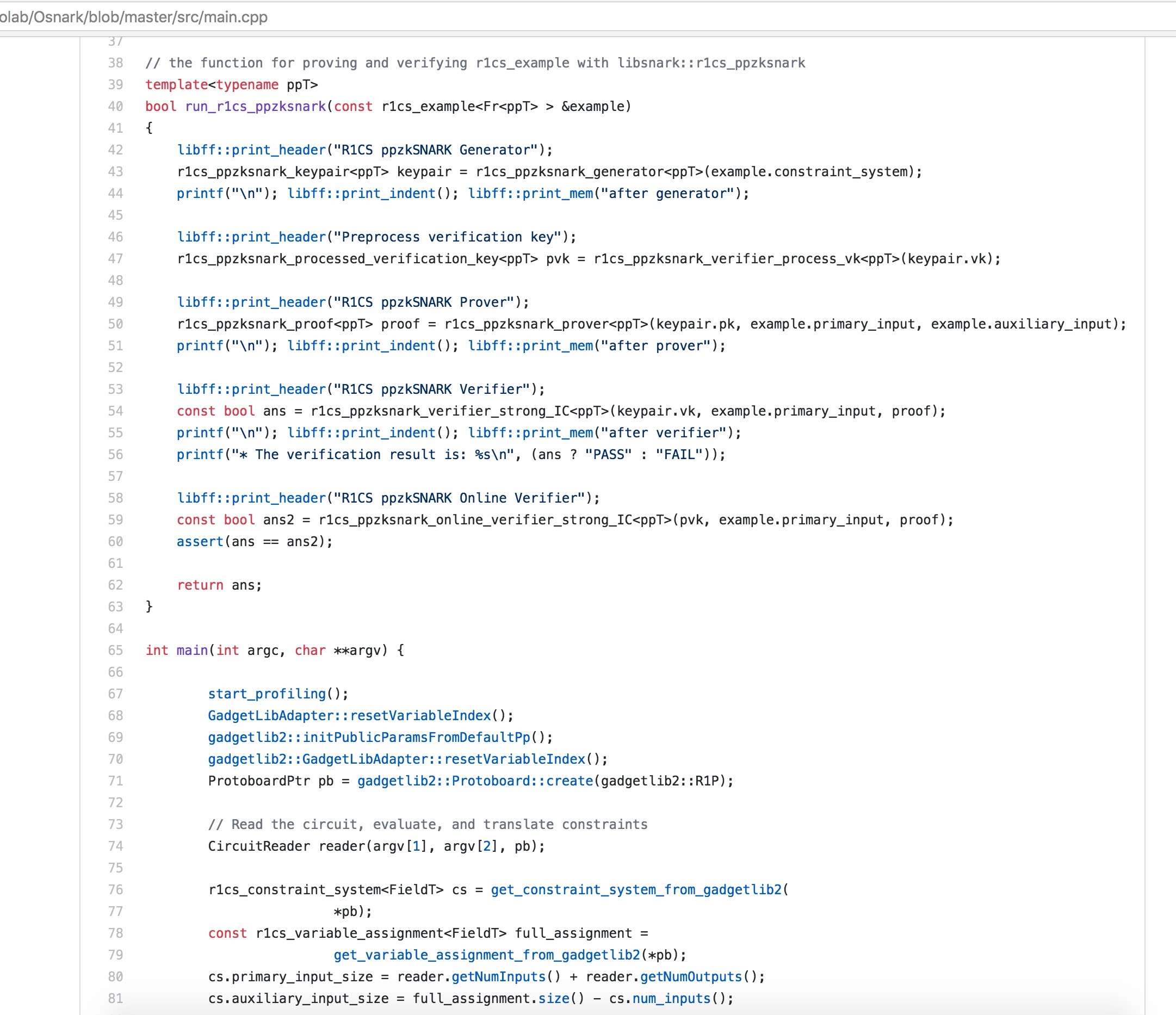The width and height of the screenshot is (1176, 1015).
Task: Click the "after verifier" string
Action: (664, 433)
